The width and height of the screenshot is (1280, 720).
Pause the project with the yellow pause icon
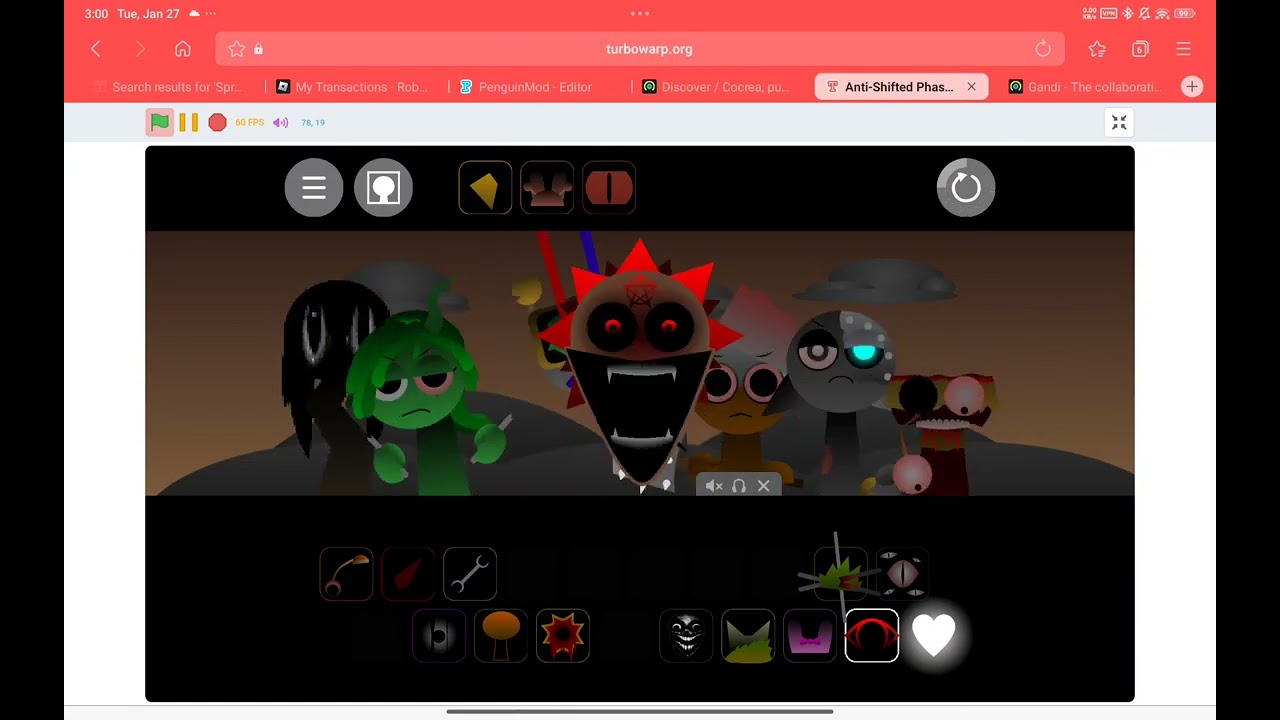pyautogui.click(x=188, y=122)
